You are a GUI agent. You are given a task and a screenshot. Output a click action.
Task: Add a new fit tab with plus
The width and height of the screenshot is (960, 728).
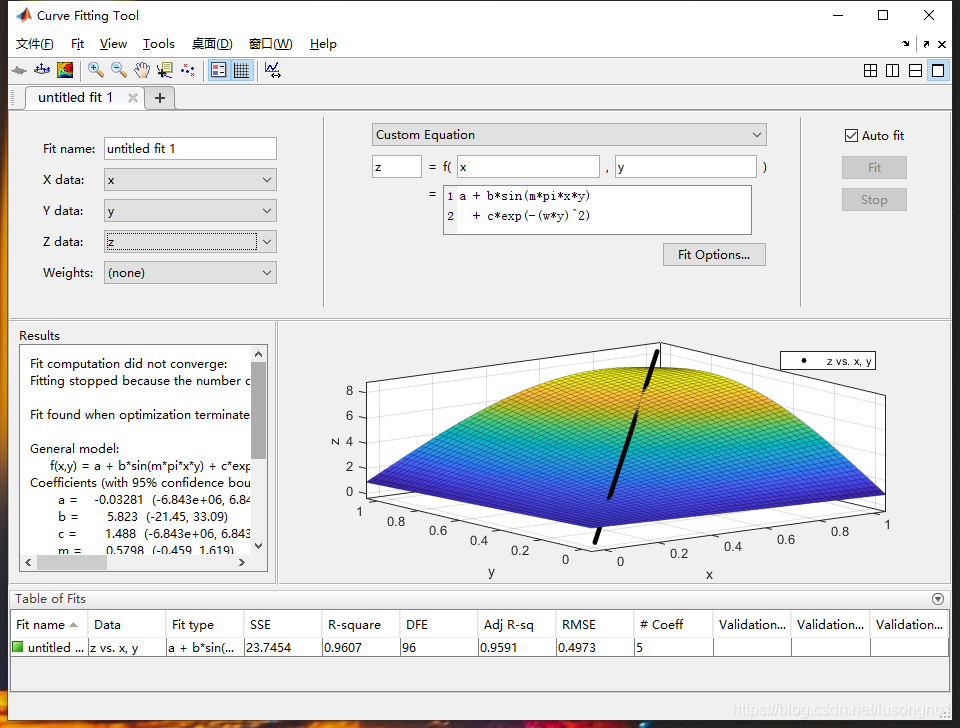click(x=160, y=98)
